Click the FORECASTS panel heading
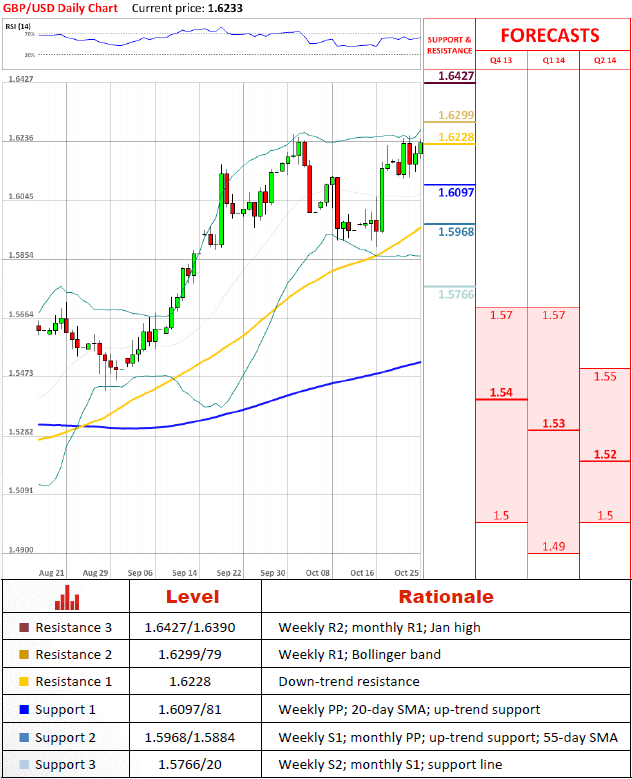This screenshot has height=779, width=632. pos(550,35)
